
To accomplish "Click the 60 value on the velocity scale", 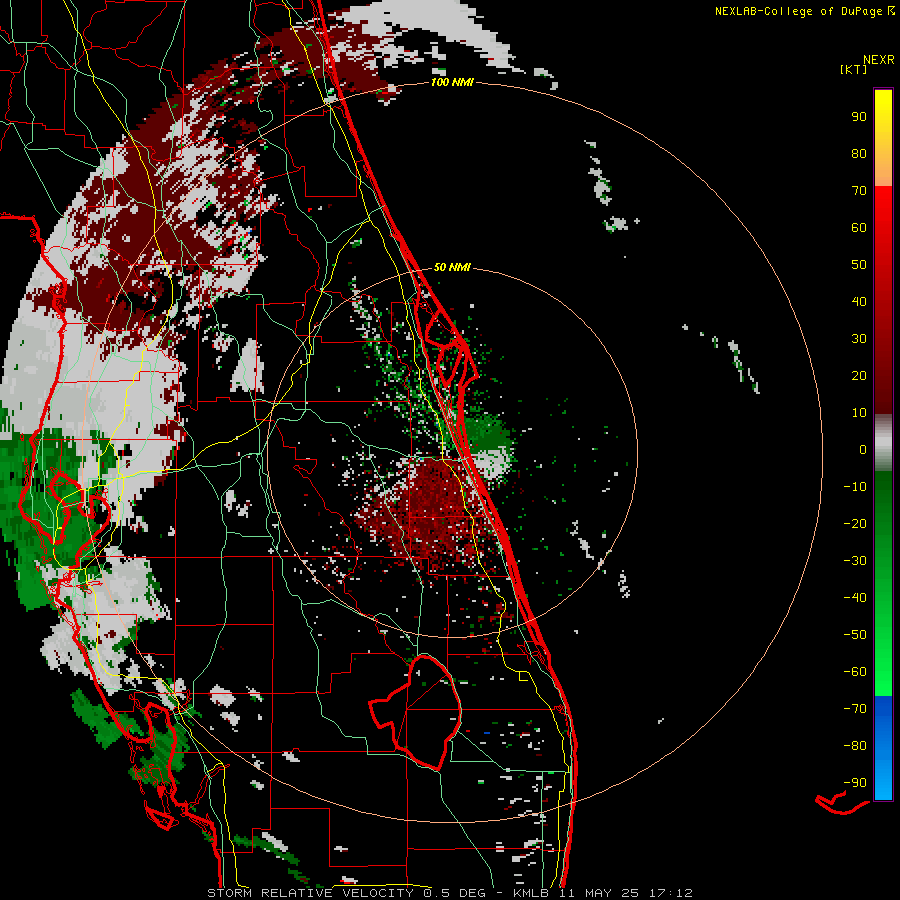I will [x=859, y=228].
